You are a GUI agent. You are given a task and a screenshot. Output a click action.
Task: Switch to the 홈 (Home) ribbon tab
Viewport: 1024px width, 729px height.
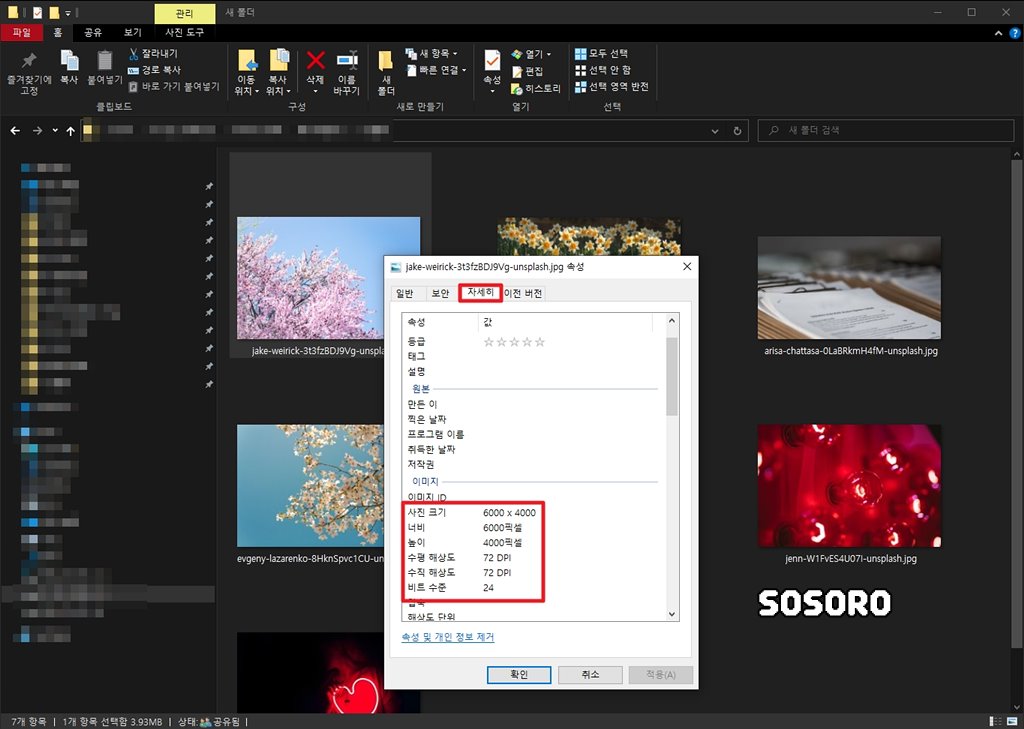pyautogui.click(x=58, y=32)
